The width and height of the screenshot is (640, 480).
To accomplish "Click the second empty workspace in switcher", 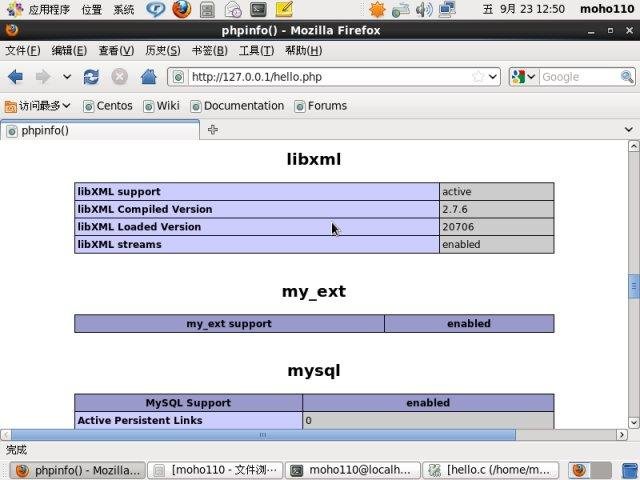I will 601,470.
